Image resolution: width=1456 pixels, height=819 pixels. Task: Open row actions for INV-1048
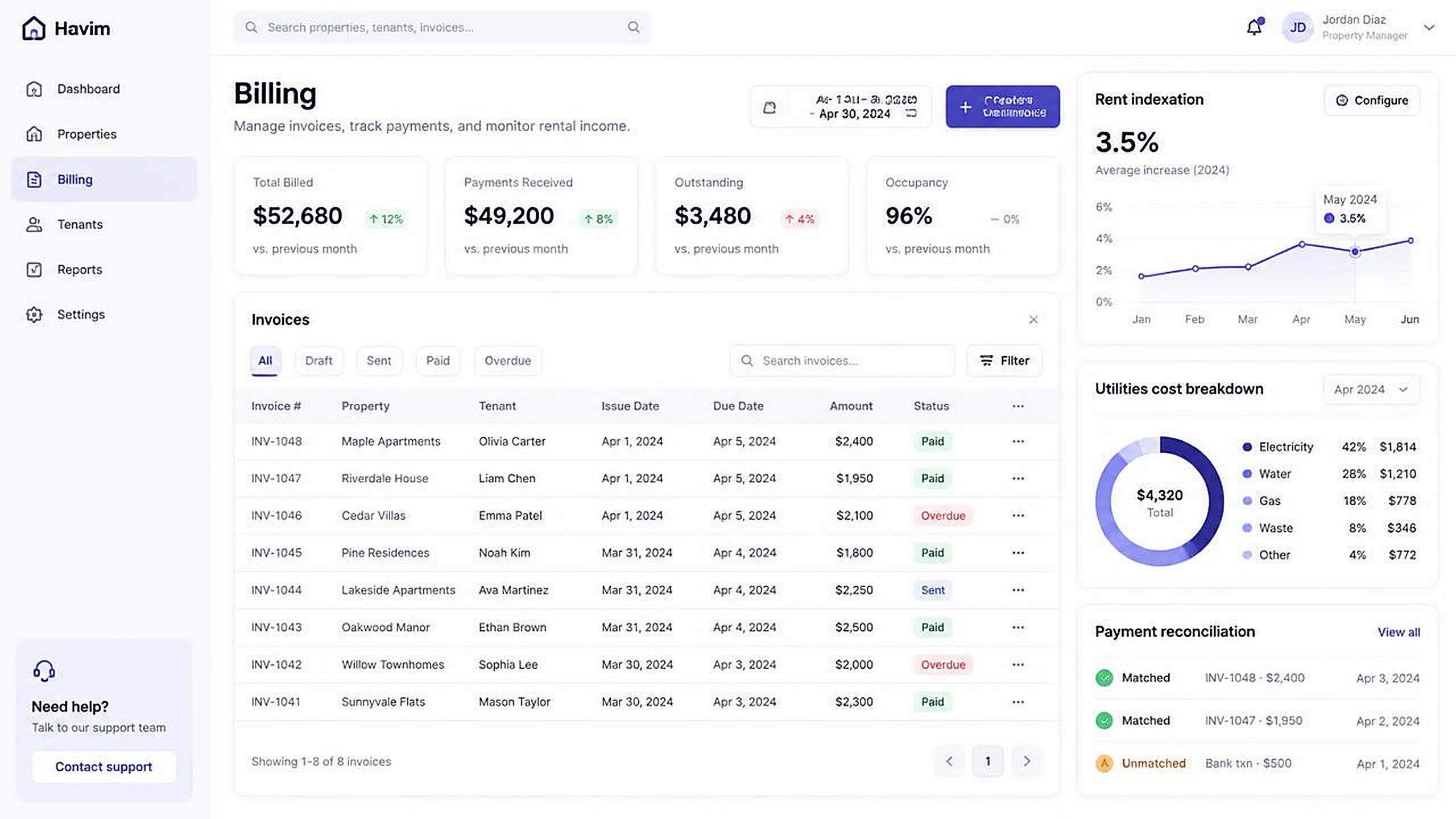tap(1018, 441)
